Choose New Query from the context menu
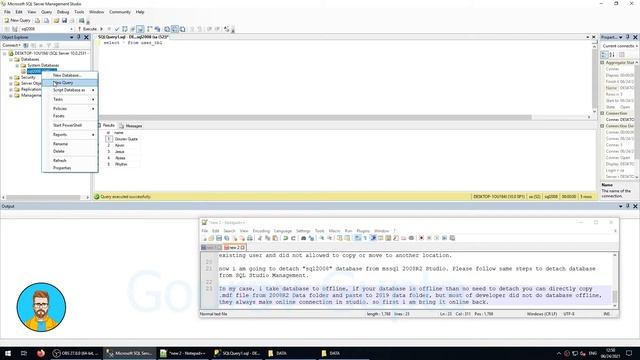Image resolution: width=640 pixels, height=360 pixels. click(70, 82)
